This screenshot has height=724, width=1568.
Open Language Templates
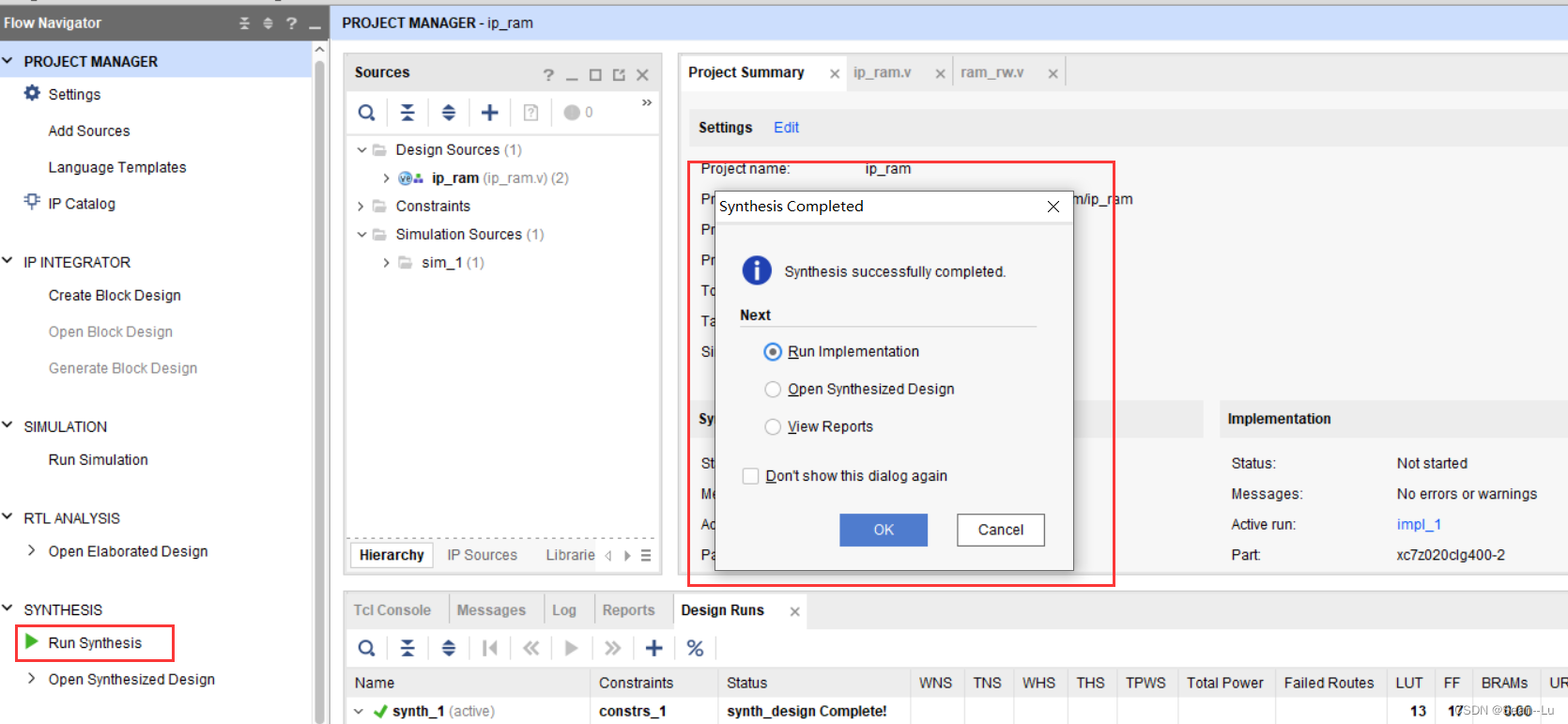pyautogui.click(x=117, y=167)
